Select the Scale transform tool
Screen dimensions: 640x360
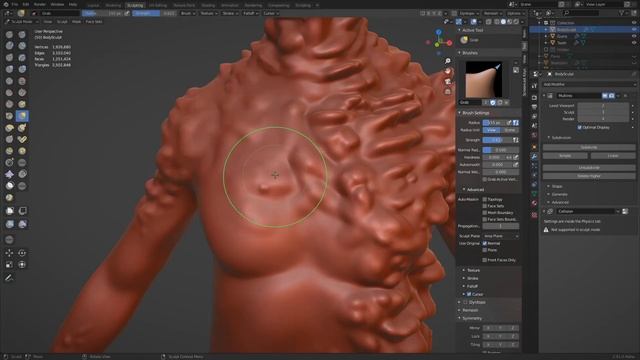point(9,265)
